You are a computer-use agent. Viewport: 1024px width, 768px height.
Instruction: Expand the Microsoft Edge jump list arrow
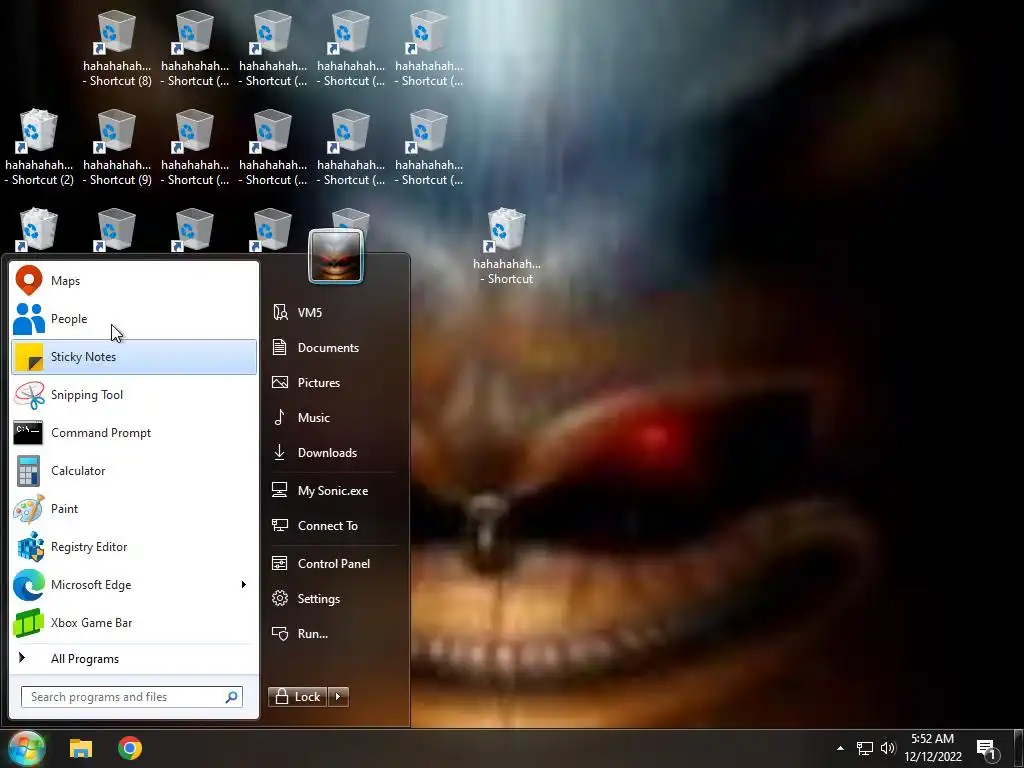[244, 584]
